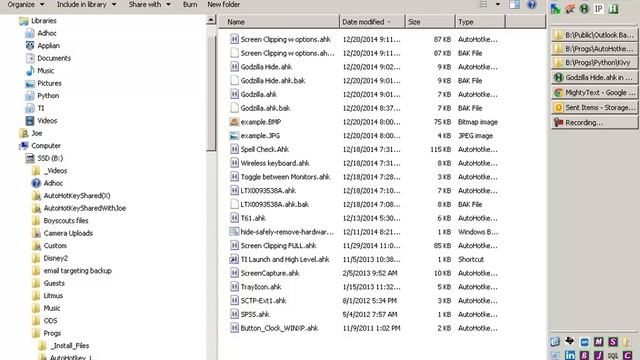Click the example.JPG file icon
The image size is (640, 360).
point(234,136)
